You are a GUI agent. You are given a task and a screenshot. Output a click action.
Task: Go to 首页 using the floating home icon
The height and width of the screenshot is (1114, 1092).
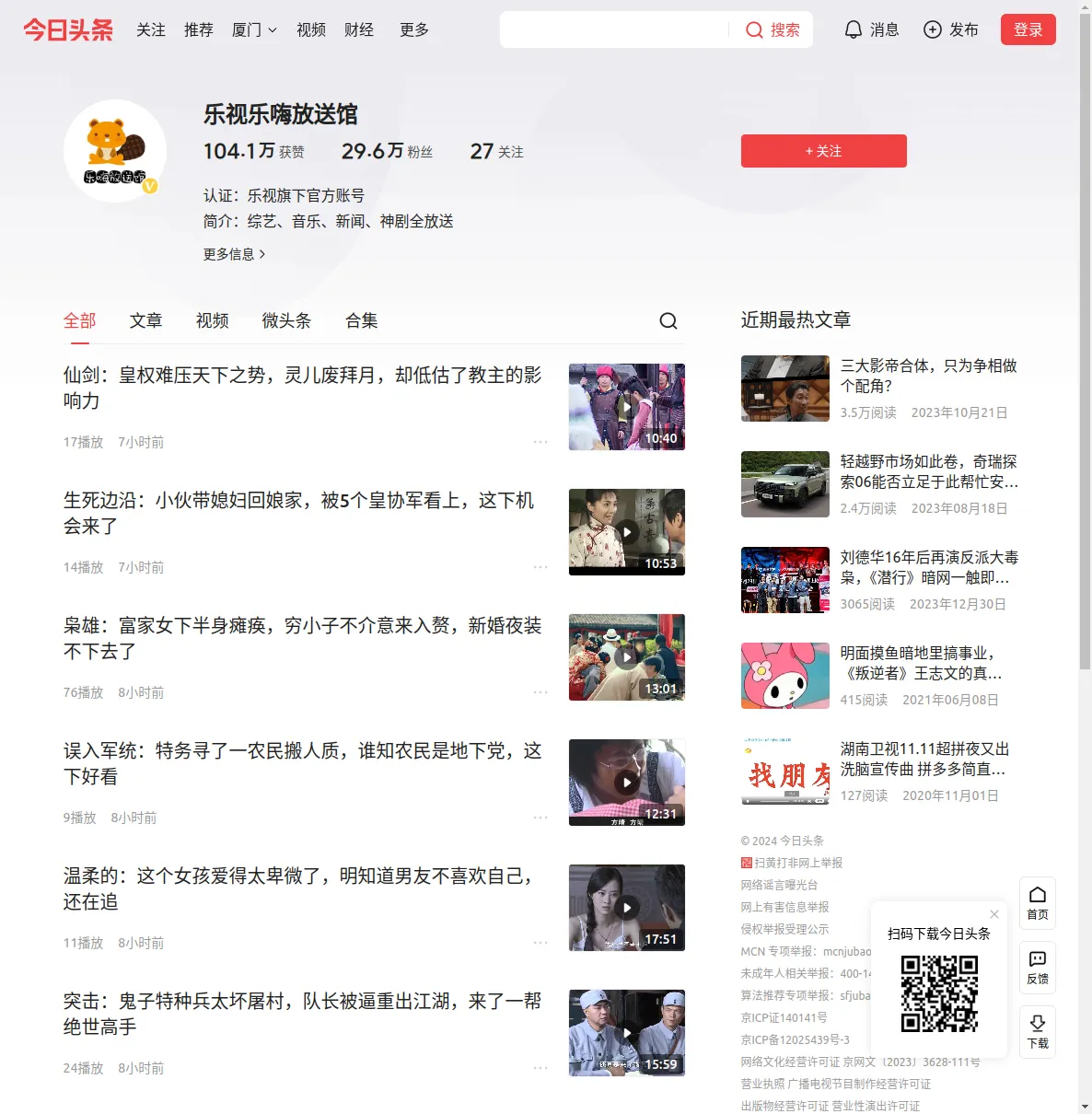(1038, 903)
